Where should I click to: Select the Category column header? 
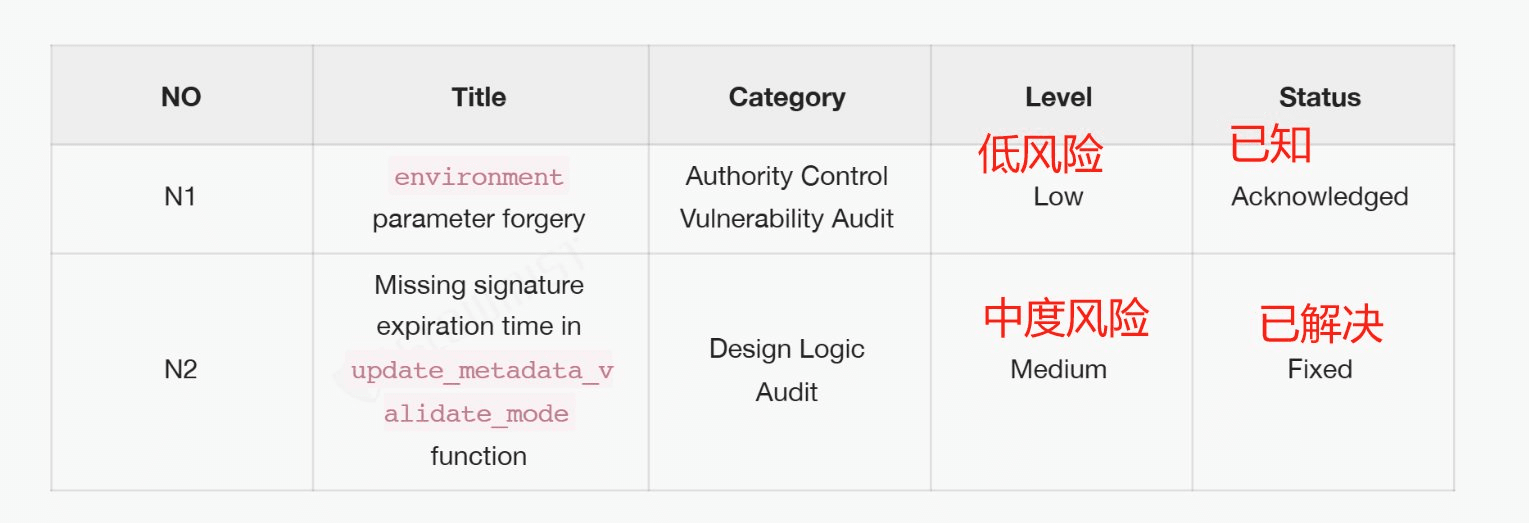(x=787, y=97)
